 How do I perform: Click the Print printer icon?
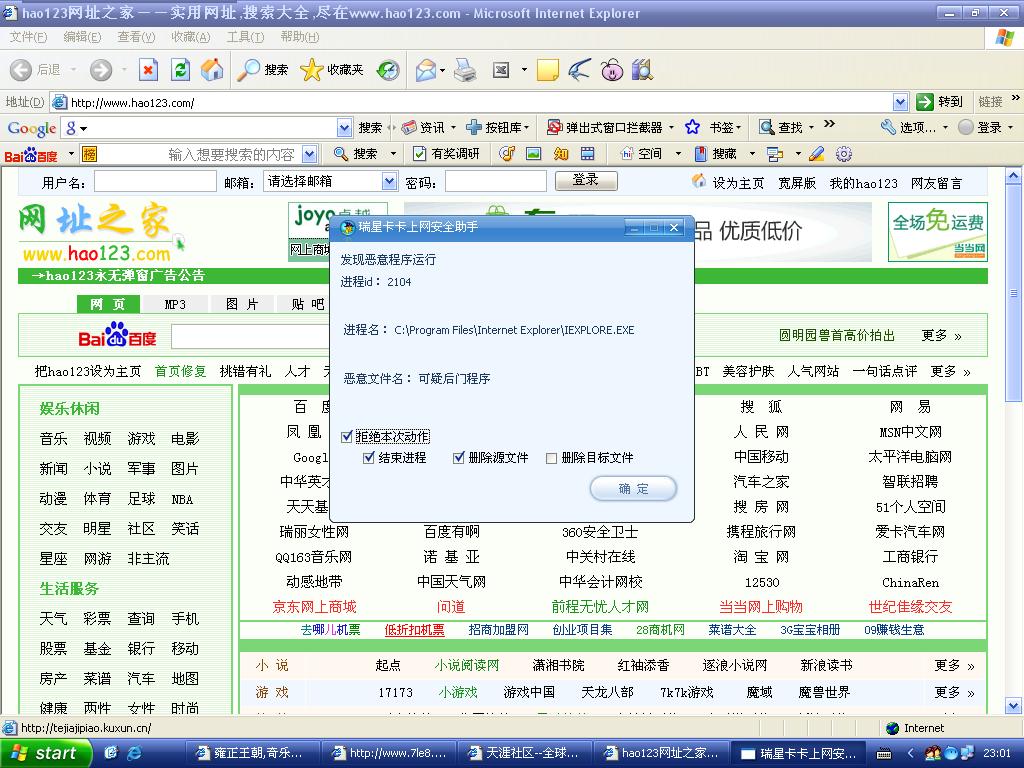pos(465,70)
